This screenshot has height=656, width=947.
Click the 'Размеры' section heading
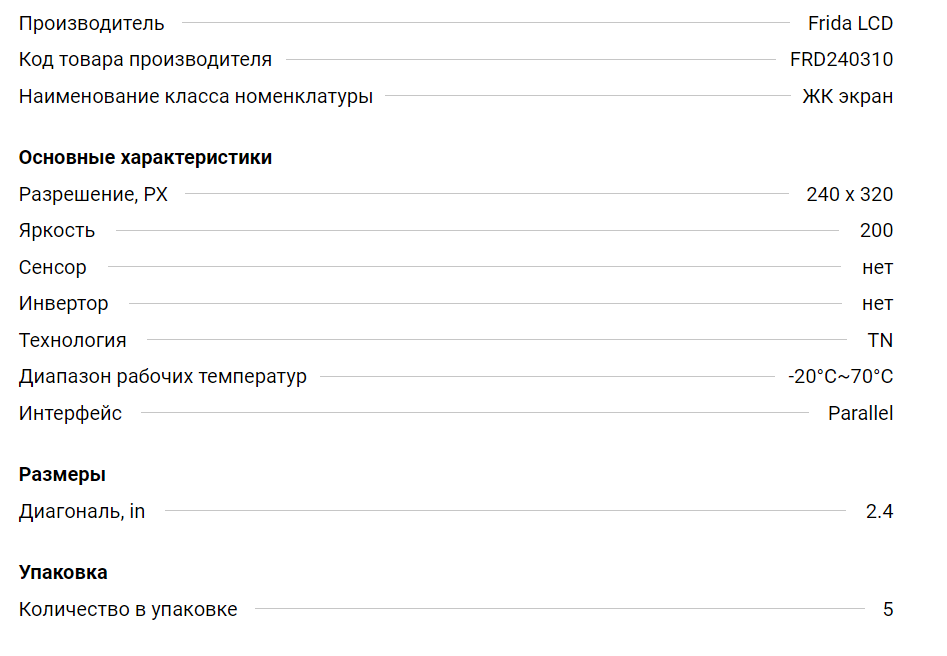click(62, 474)
